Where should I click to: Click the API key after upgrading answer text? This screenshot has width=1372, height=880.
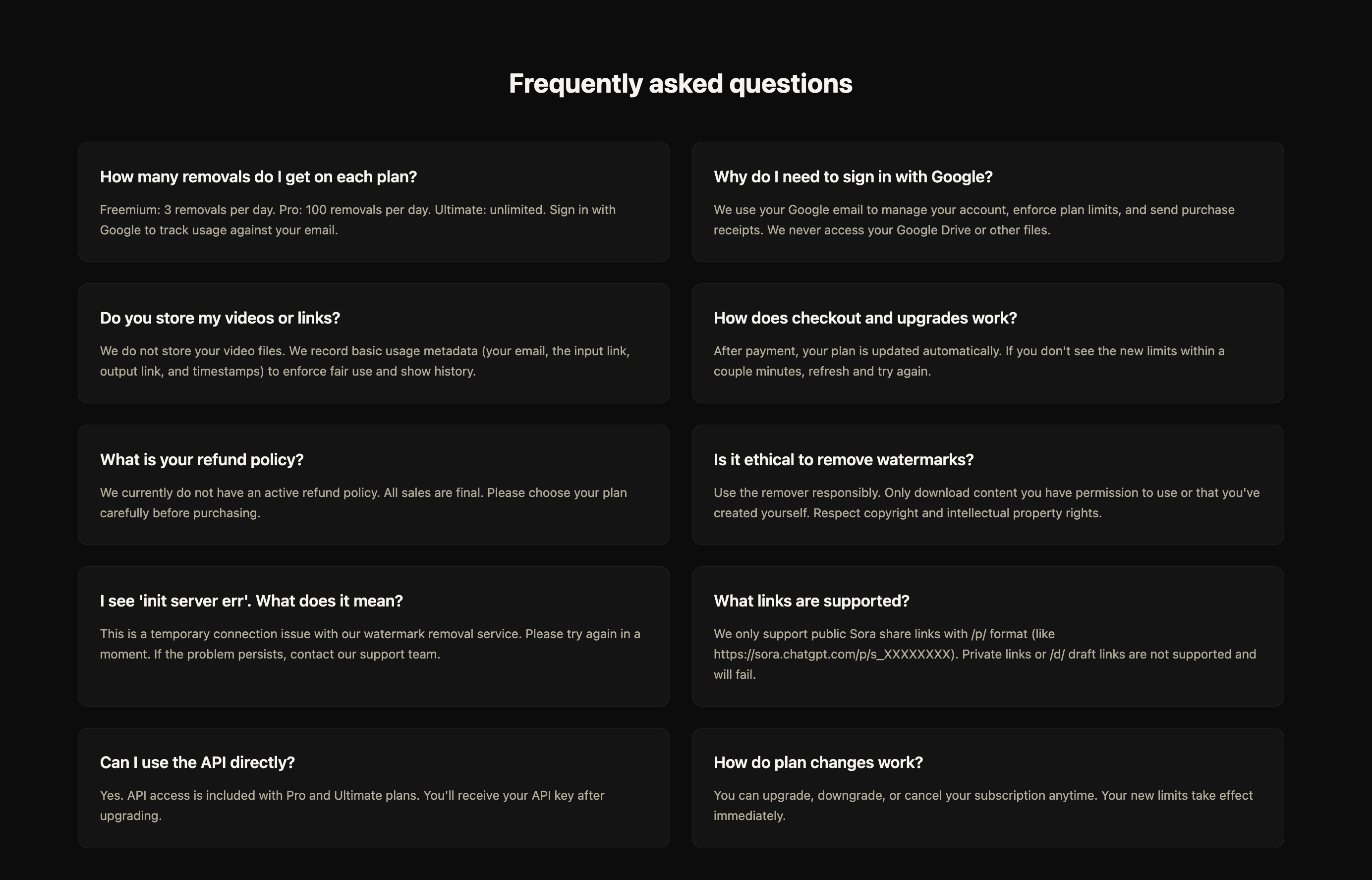(x=352, y=806)
